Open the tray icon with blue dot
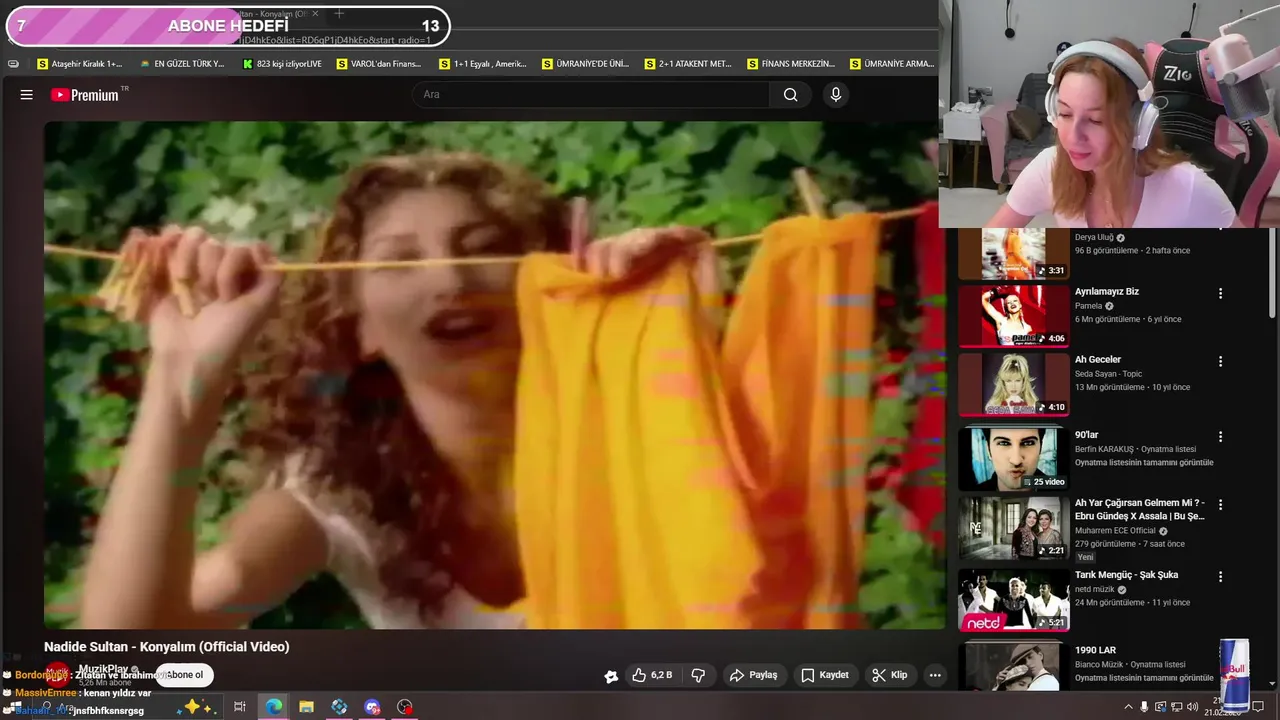Image resolution: width=1280 pixels, height=720 pixels. (1160, 707)
